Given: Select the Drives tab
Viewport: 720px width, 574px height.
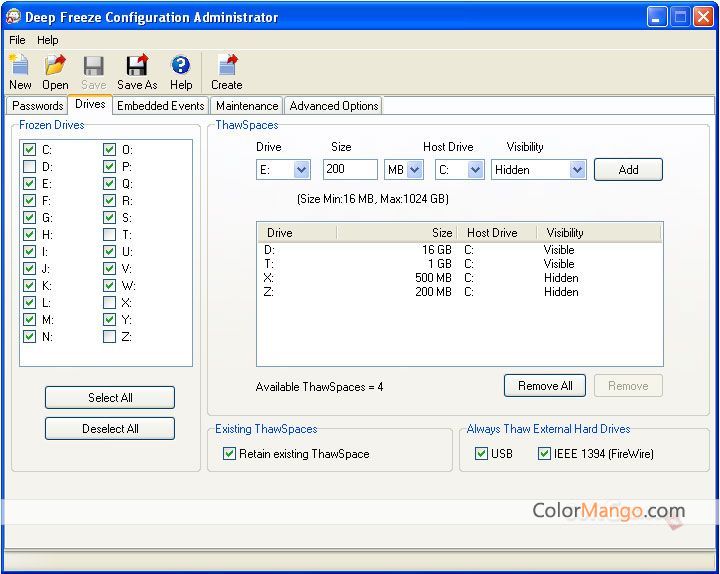Looking at the screenshot, I should pos(90,104).
